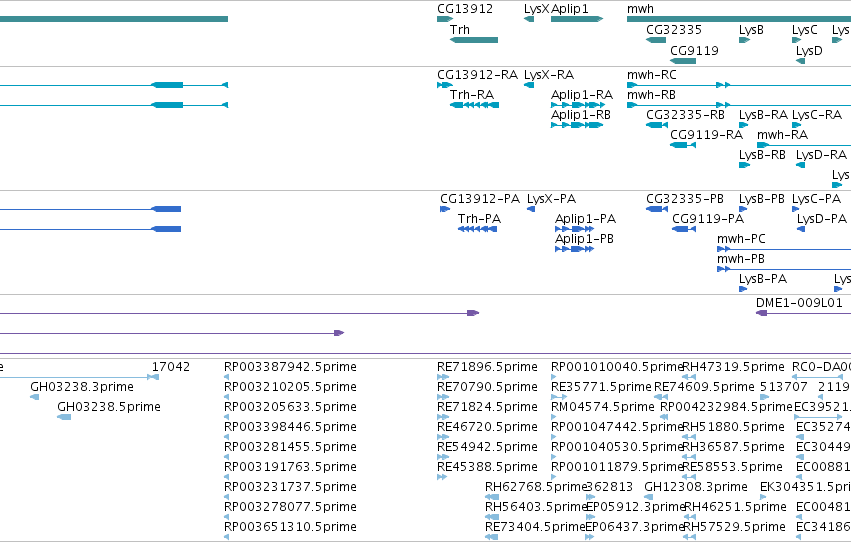Viewport: 851px width, 542px height.
Task: Click the RE46720.5prime EST label
Action: pos(487,428)
